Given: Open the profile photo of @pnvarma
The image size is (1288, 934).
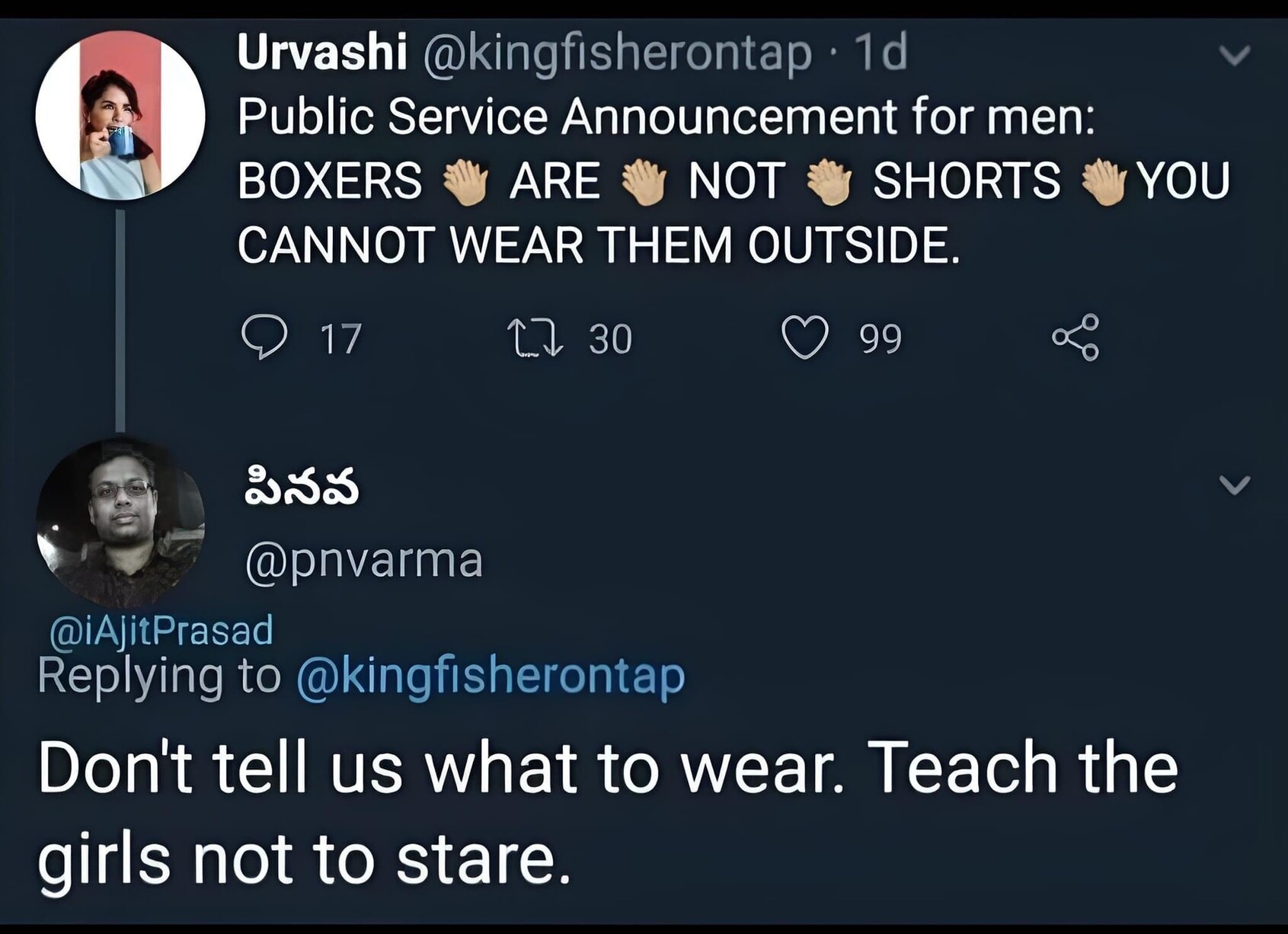Looking at the screenshot, I should pos(120,522).
